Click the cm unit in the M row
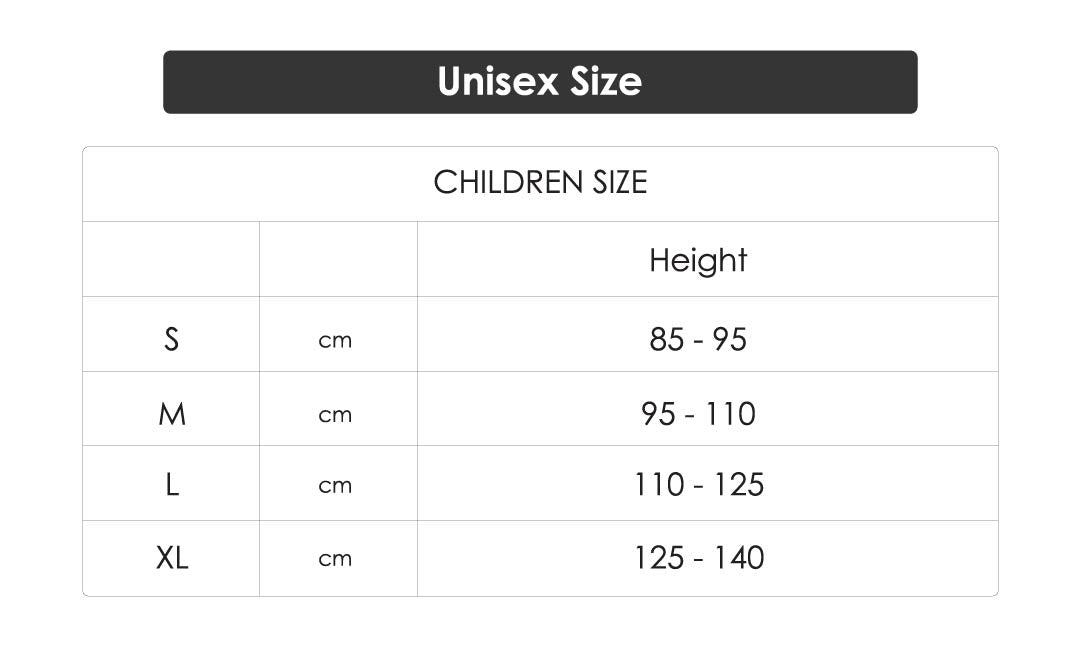The width and height of the screenshot is (1081, 670). [x=335, y=414]
